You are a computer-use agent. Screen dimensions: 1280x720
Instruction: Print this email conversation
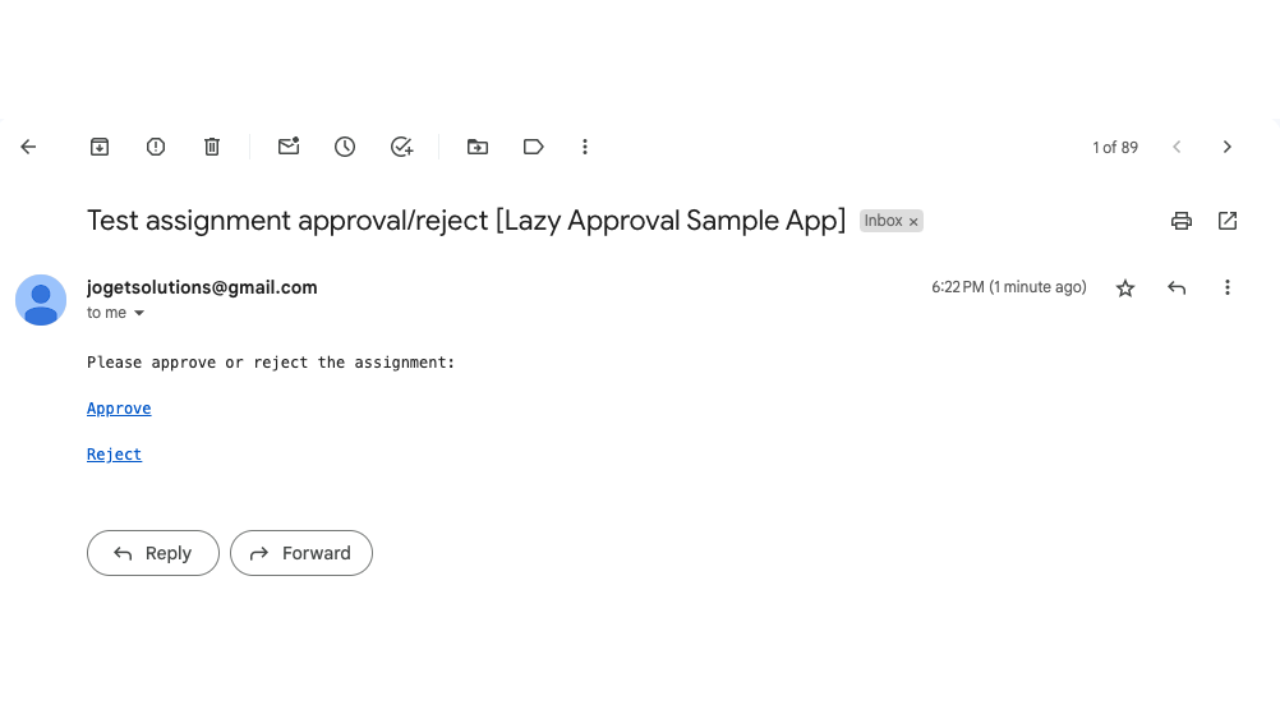point(1181,221)
